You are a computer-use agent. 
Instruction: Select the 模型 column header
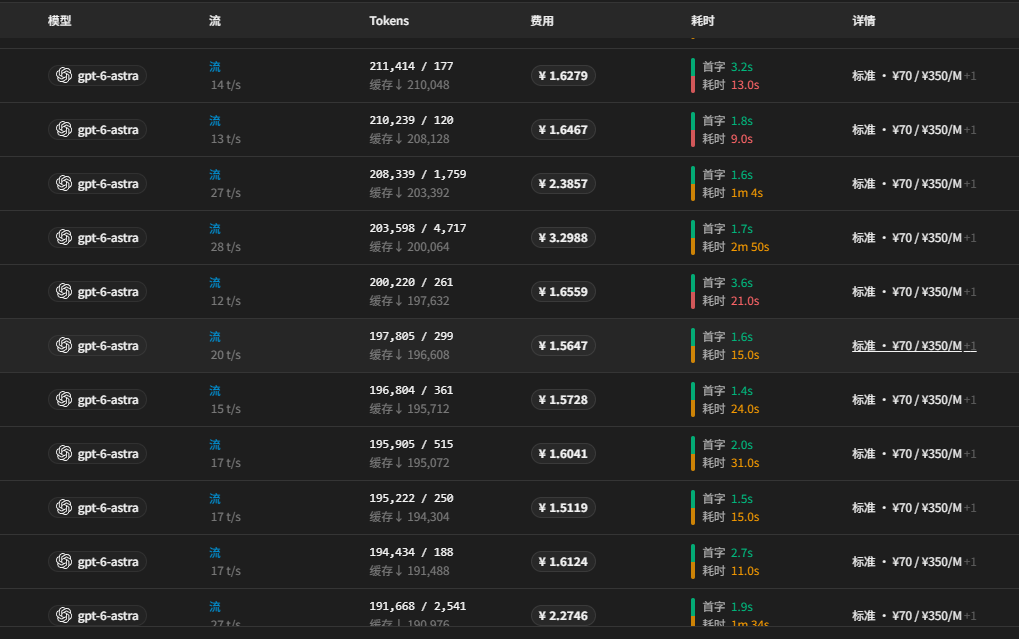point(60,21)
